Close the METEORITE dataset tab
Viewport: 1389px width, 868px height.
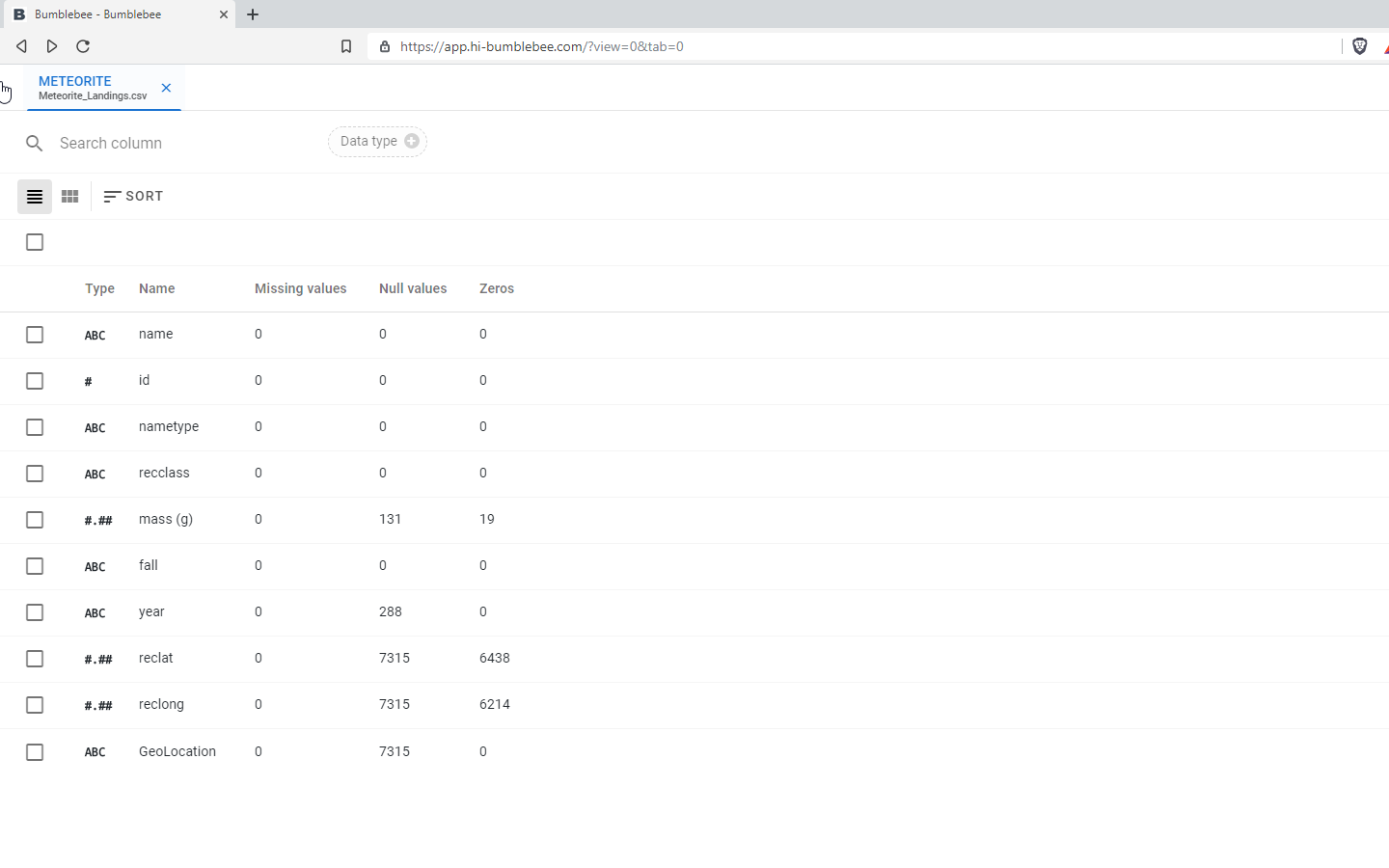(166, 88)
